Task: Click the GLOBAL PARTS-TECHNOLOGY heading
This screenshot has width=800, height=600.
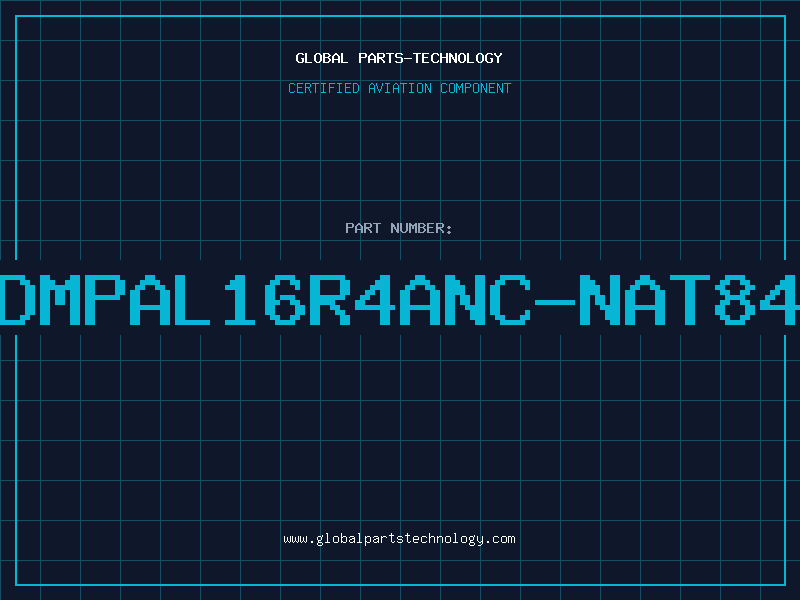Action: pos(399,59)
